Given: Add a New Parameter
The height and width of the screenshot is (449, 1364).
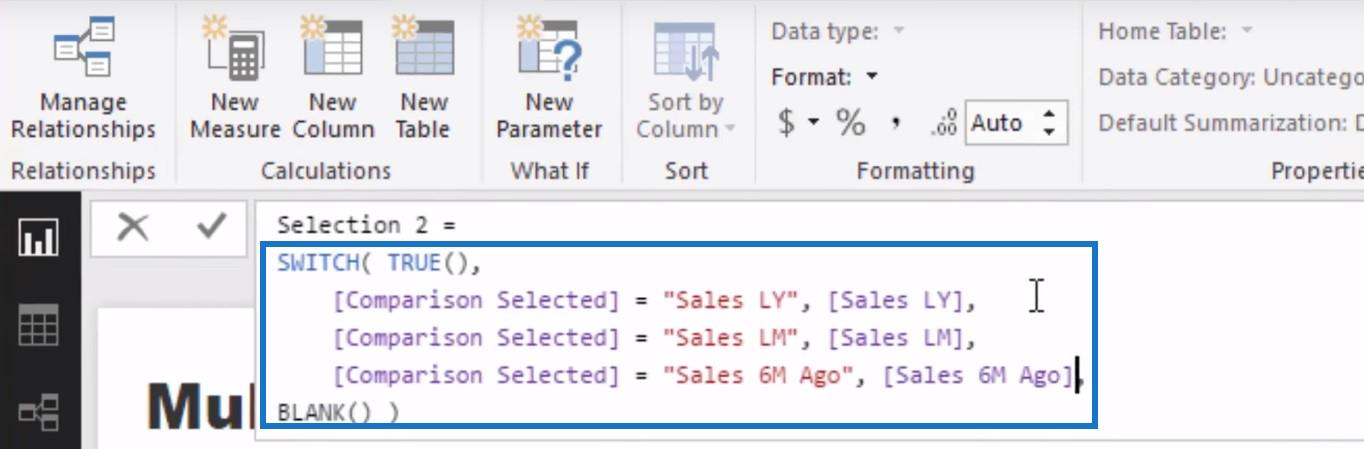Looking at the screenshot, I should tap(549, 78).
